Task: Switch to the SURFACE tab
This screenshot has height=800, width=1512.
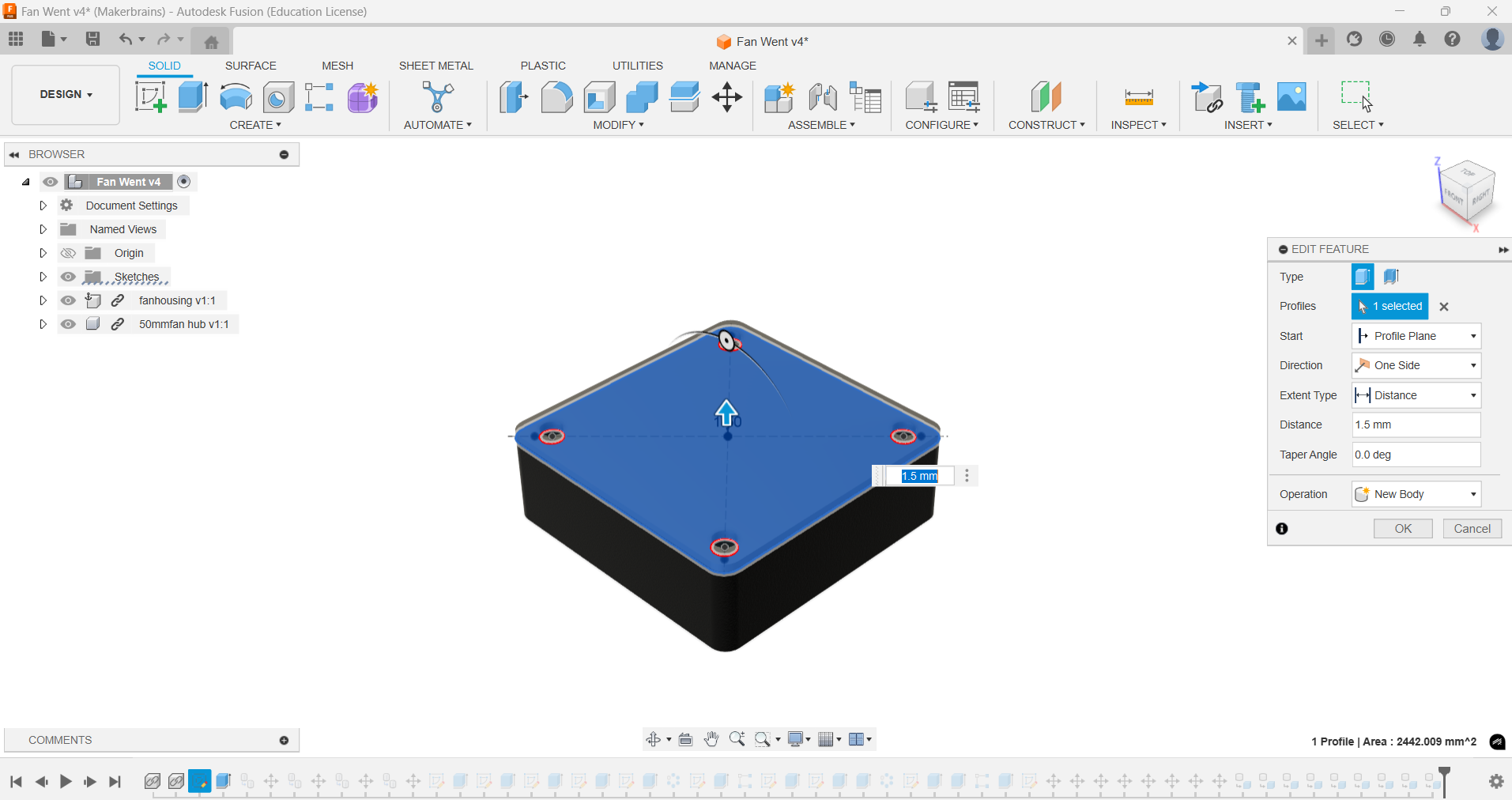Action: pos(251,65)
